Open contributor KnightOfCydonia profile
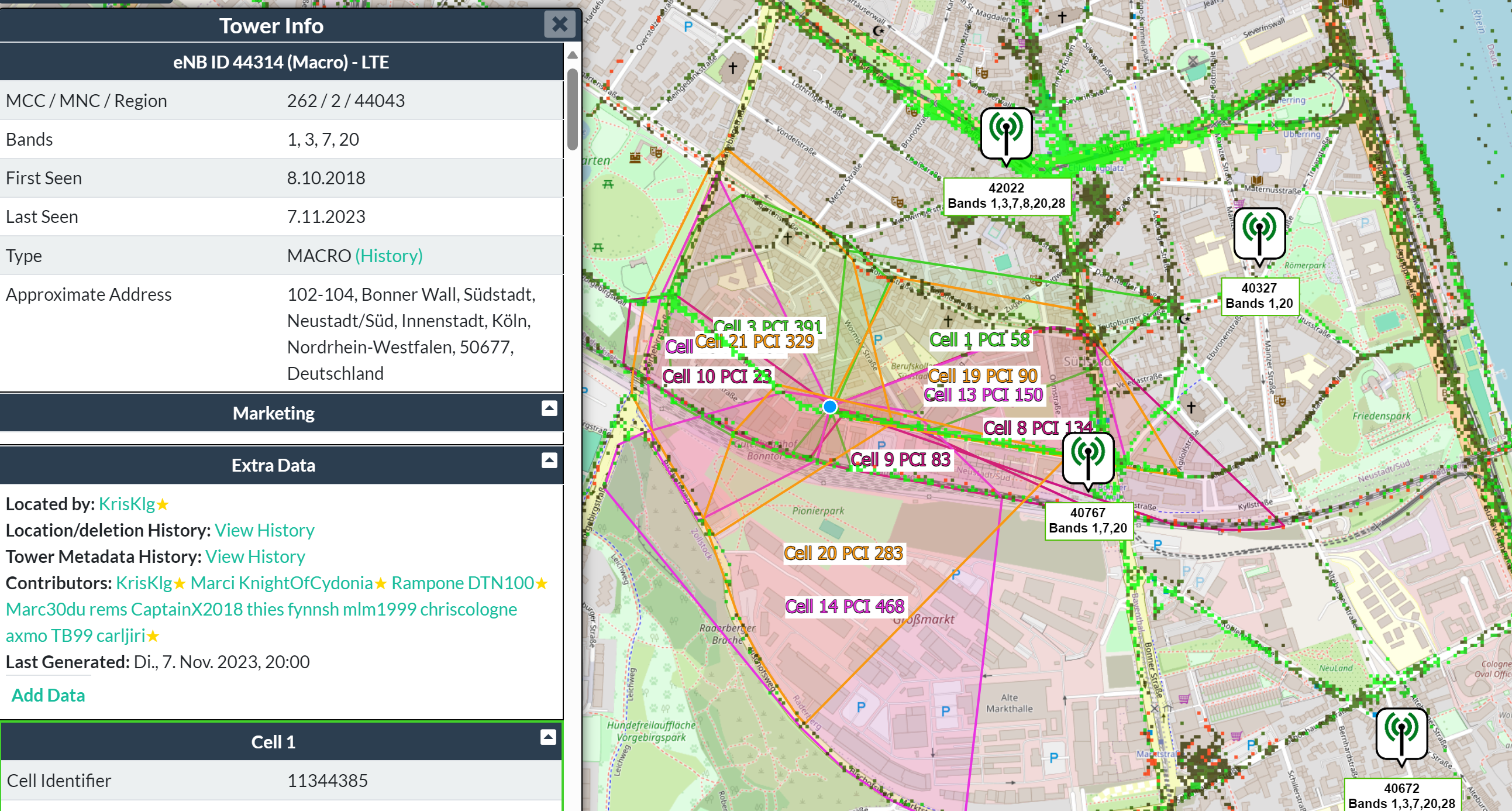This screenshot has width=1512, height=811. [x=305, y=583]
